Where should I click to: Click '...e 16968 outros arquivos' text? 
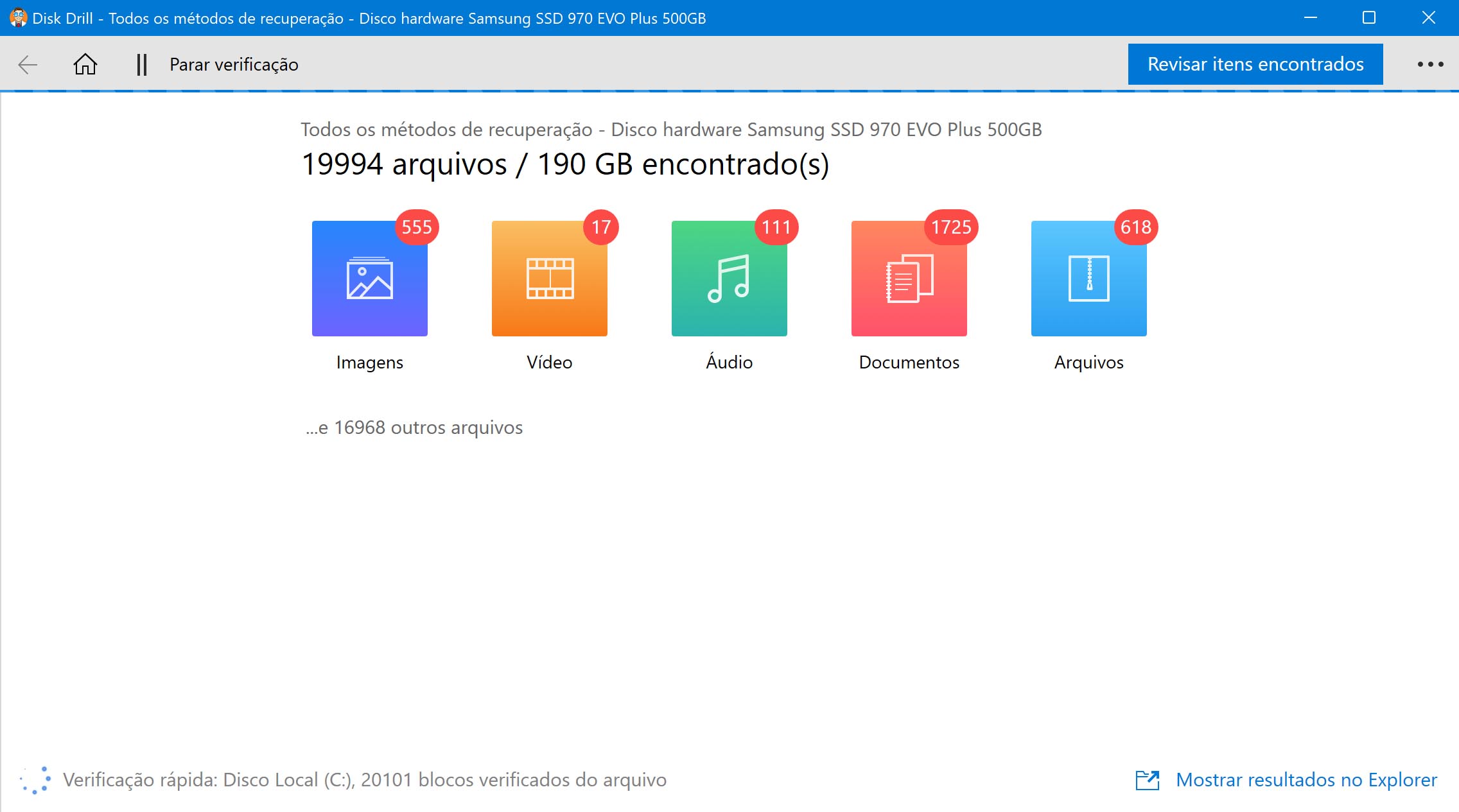[414, 428]
